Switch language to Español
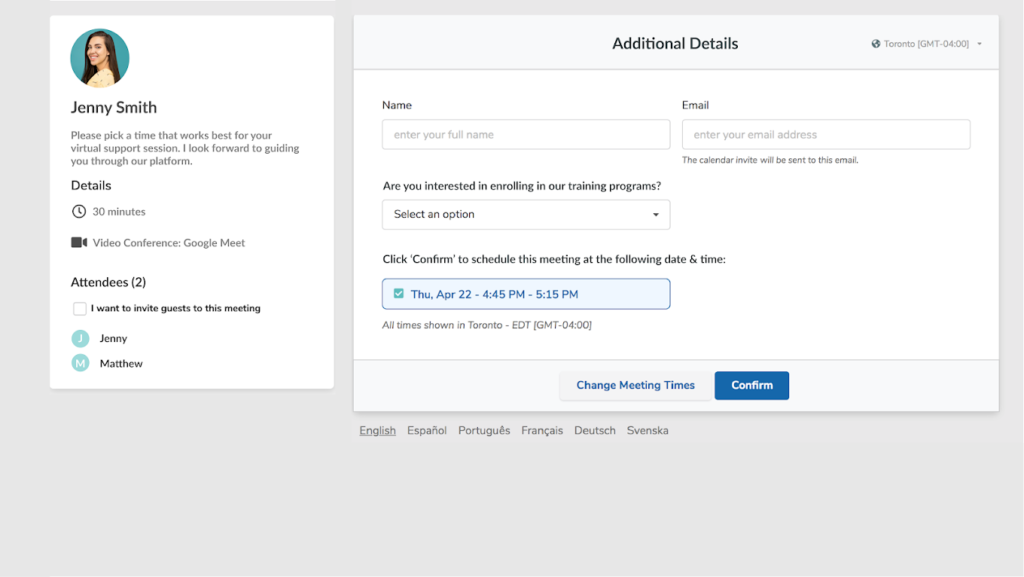This screenshot has height=577, width=1024. [426, 431]
